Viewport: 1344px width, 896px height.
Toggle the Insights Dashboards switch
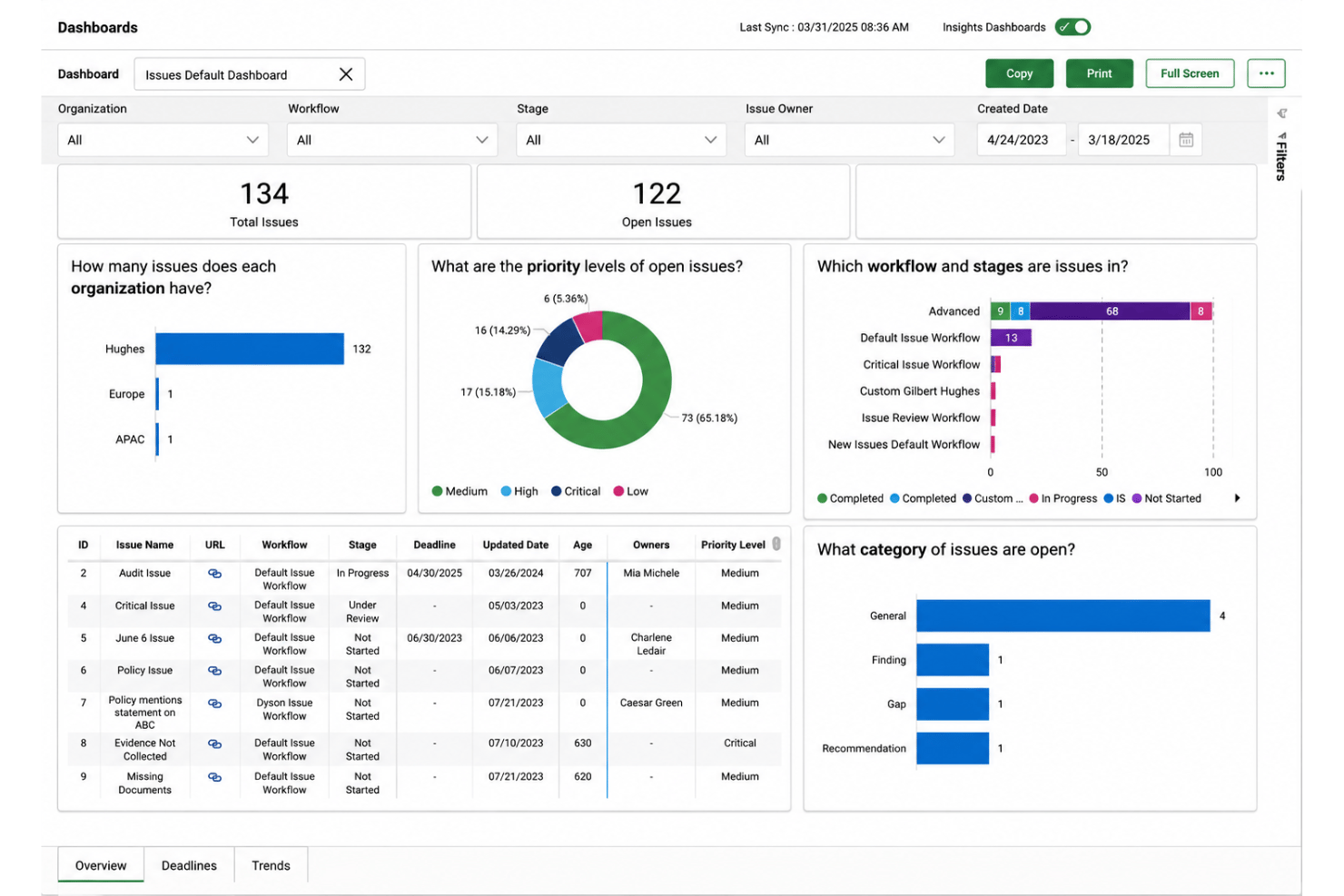click(1072, 27)
